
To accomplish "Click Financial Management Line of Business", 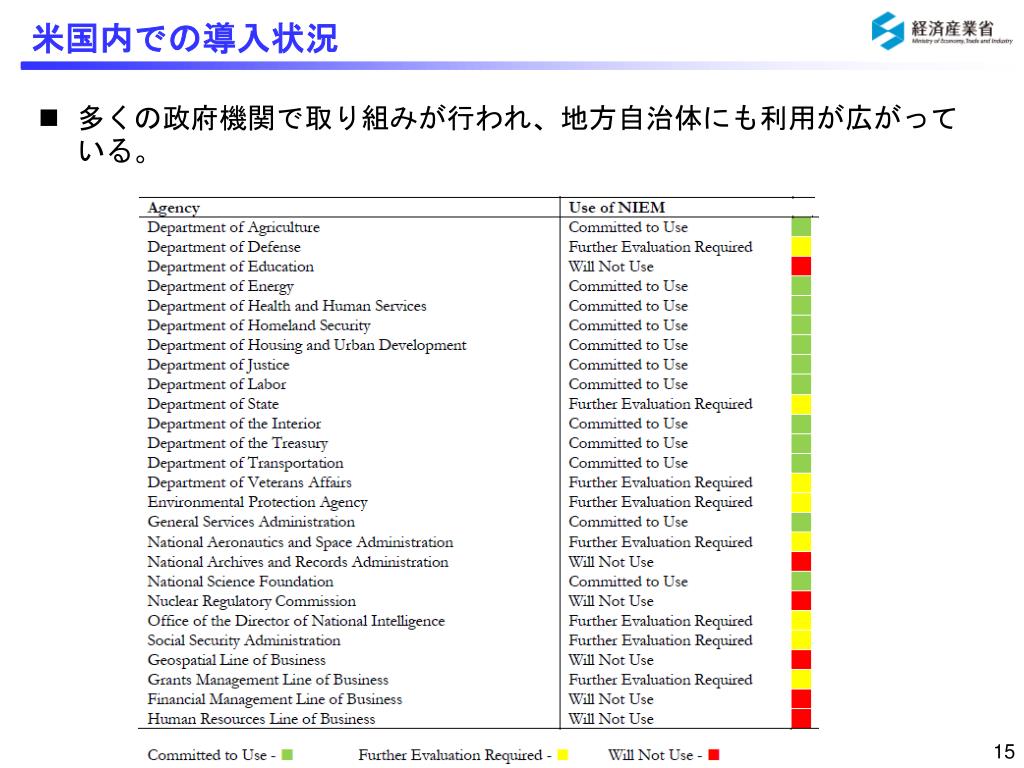I will (x=275, y=699).
